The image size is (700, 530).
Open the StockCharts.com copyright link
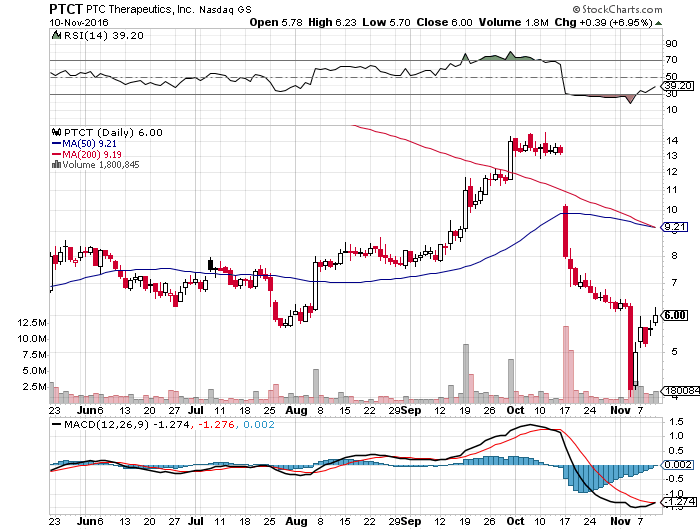pos(617,9)
